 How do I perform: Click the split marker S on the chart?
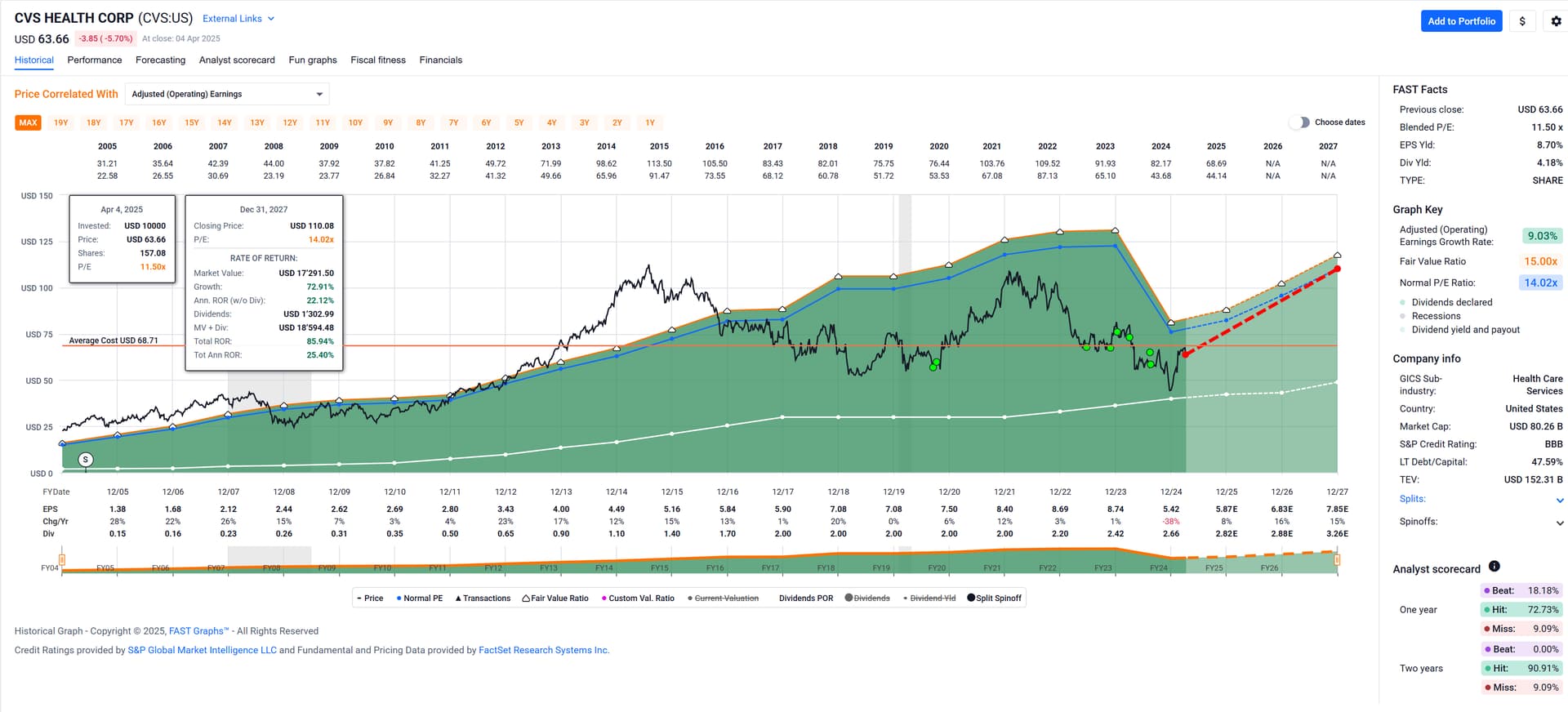[x=86, y=460]
